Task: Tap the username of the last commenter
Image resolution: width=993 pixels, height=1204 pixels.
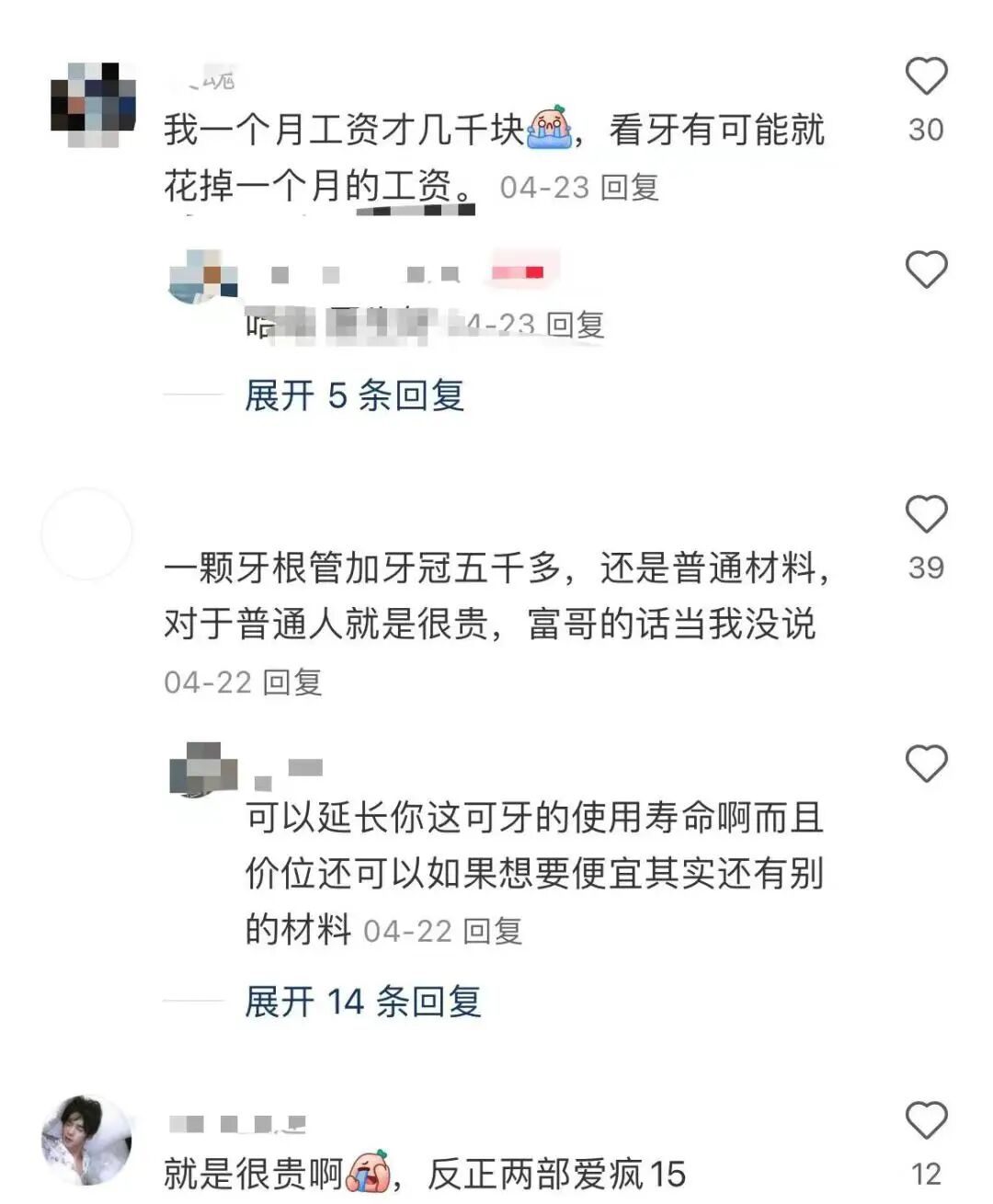Action: pos(238,1124)
